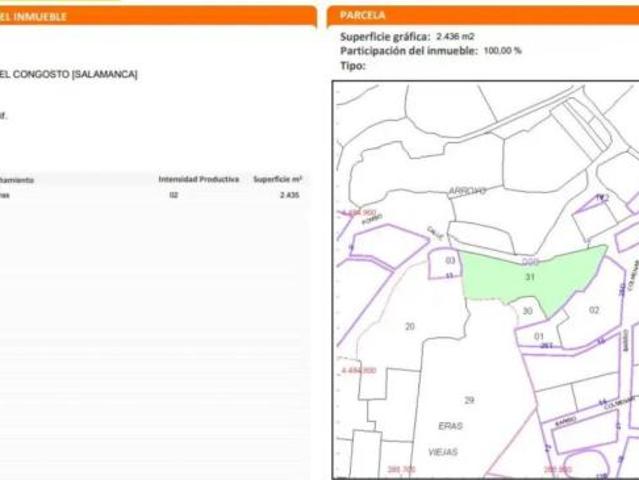
Task: Click the PARCELA section header
Action: [483, 15]
